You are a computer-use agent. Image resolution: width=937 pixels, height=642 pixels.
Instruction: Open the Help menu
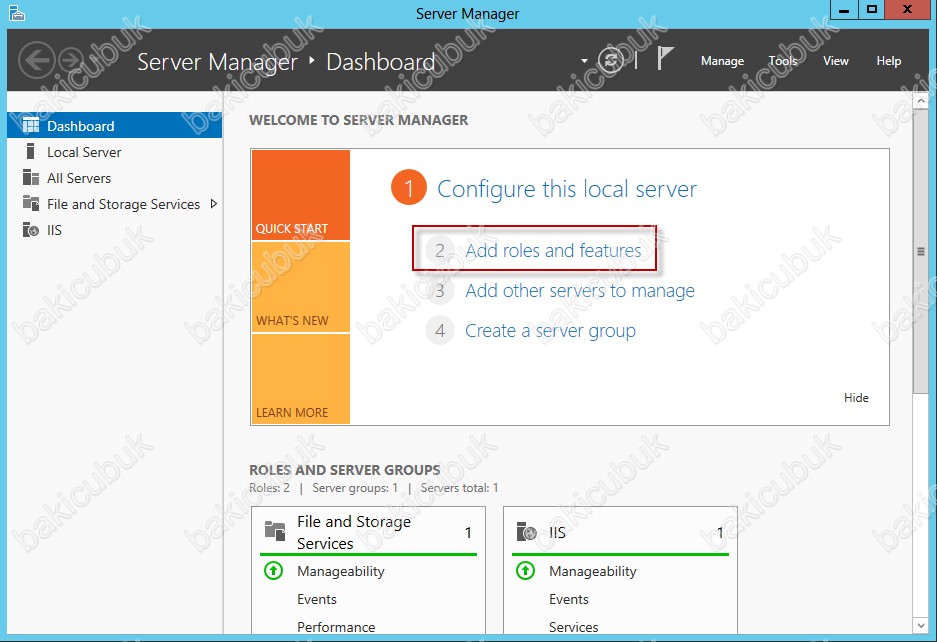pos(889,61)
